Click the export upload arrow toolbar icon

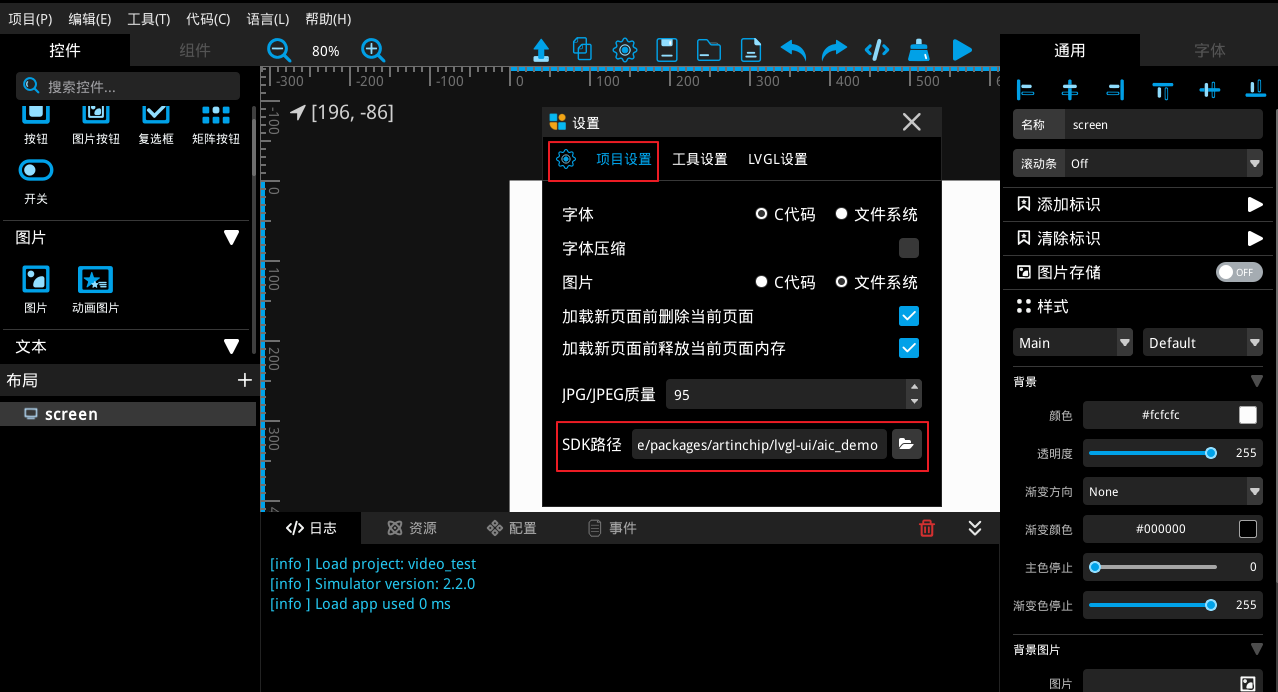pyautogui.click(x=541, y=49)
